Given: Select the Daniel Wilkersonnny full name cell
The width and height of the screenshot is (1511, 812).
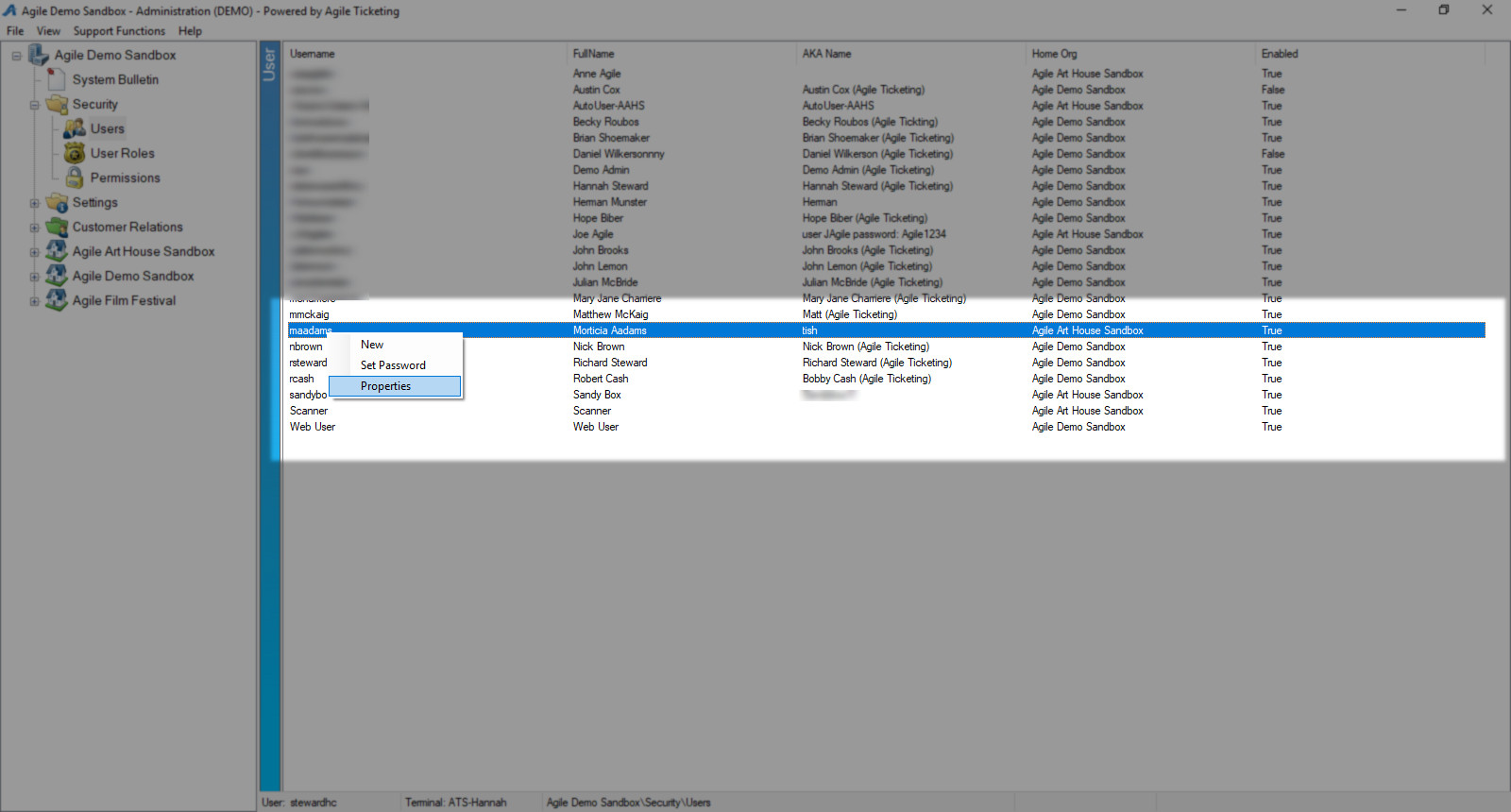Looking at the screenshot, I should [619, 154].
